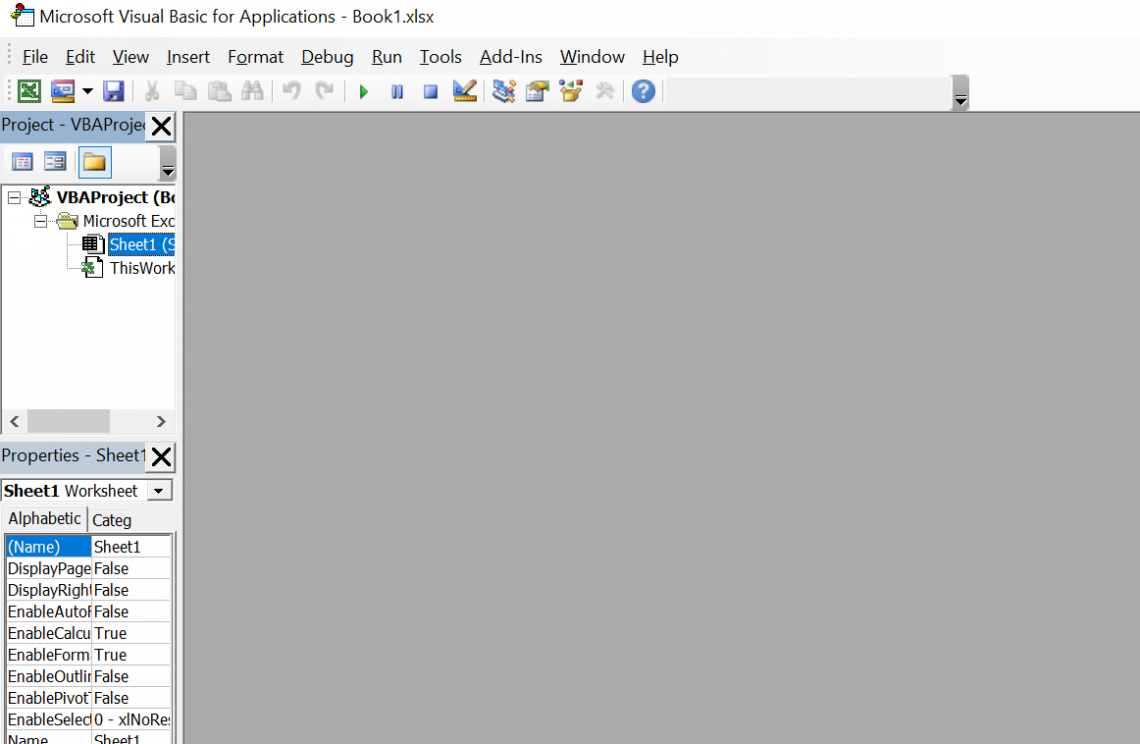Click the Reset (stop) toolbar icon
This screenshot has width=1140, height=744.
[x=430, y=92]
